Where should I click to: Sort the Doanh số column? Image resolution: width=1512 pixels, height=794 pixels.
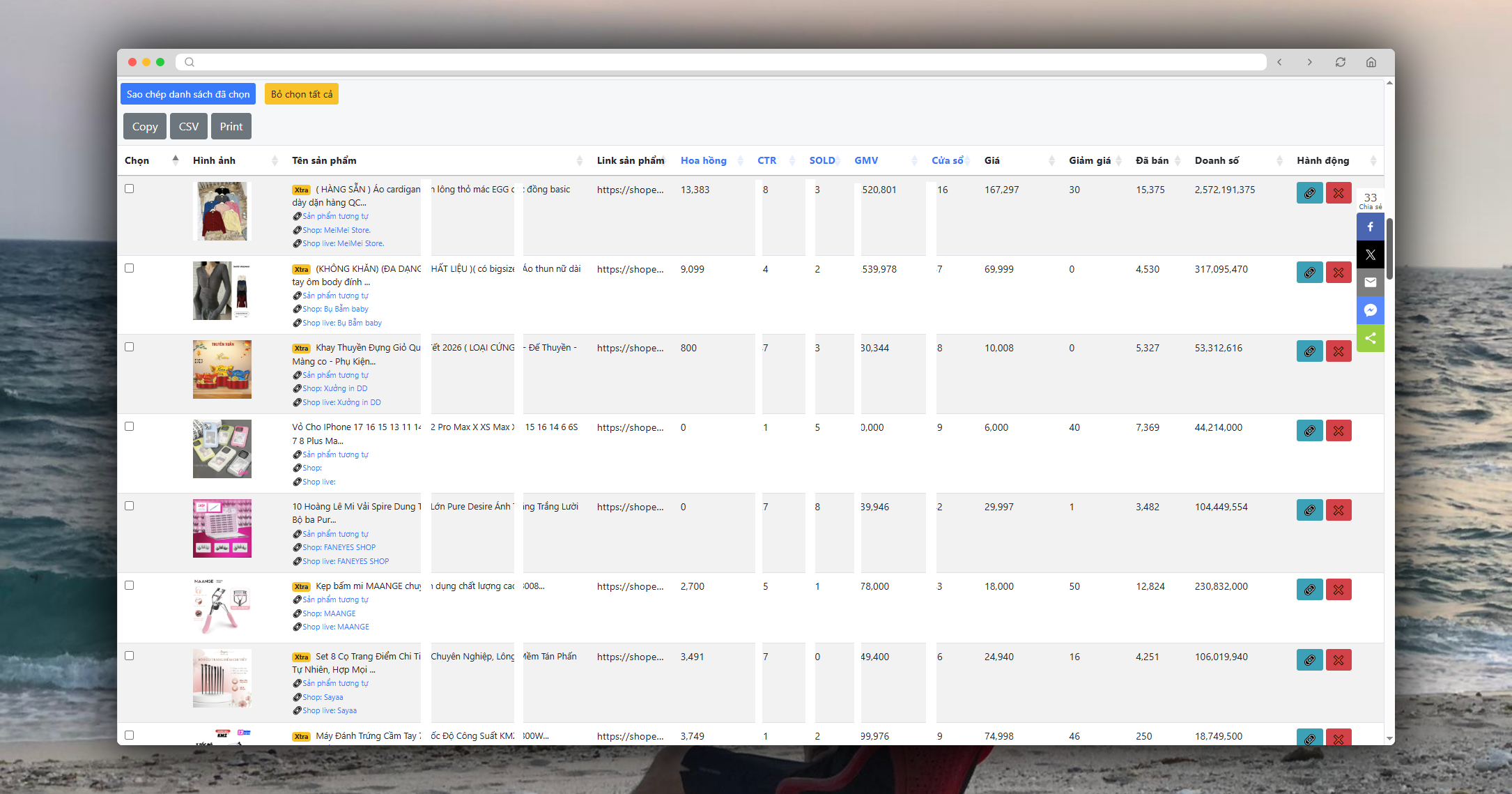coord(1217,160)
